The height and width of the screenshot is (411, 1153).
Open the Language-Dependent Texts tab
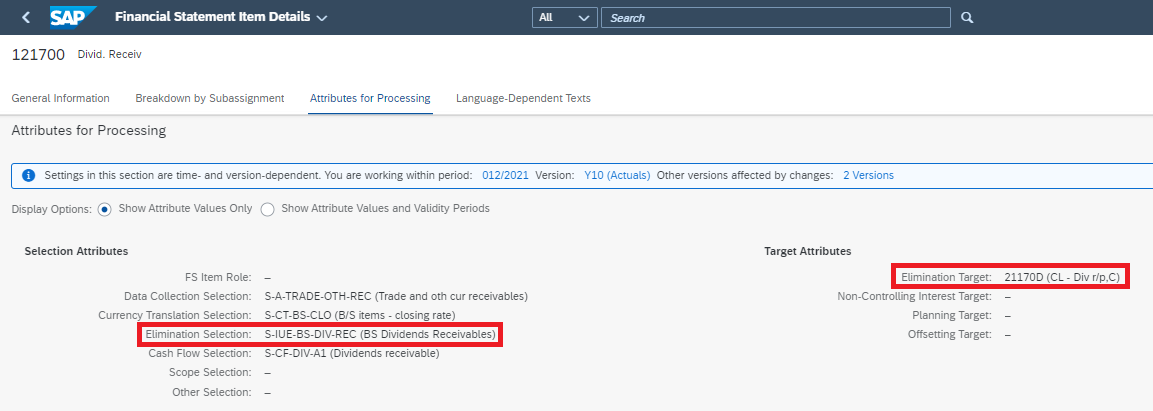coord(523,98)
